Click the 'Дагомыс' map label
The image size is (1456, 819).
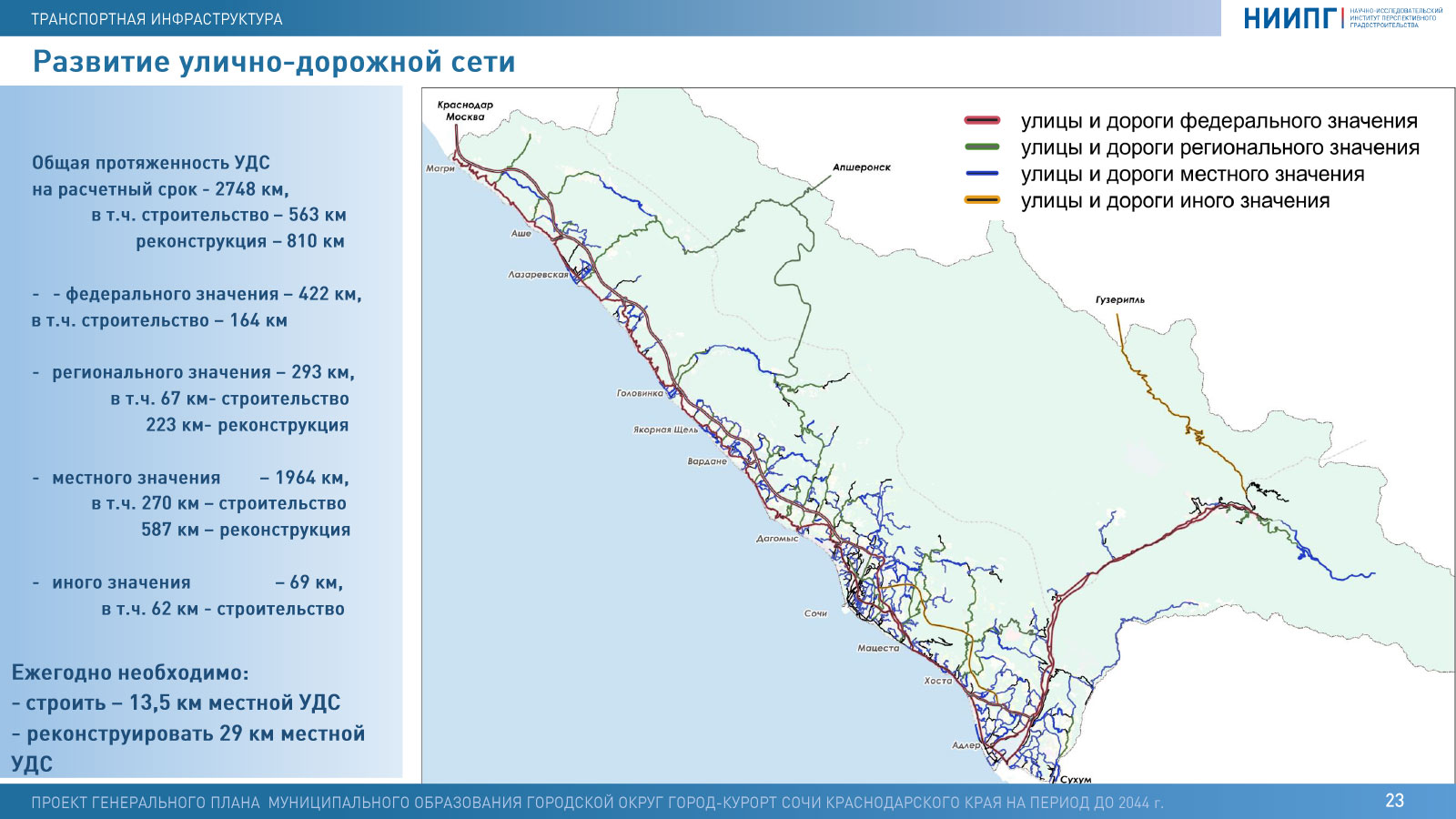[x=777, y=539]
